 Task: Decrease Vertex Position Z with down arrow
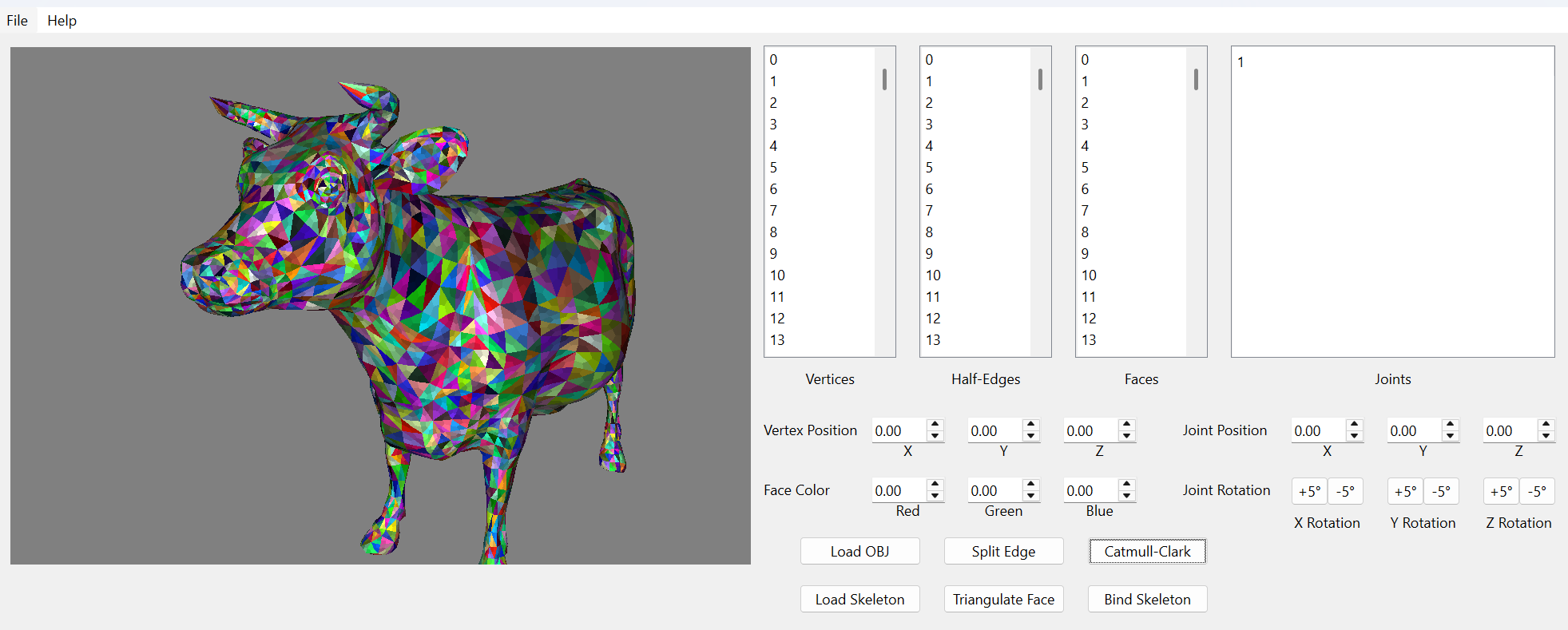1126,436
